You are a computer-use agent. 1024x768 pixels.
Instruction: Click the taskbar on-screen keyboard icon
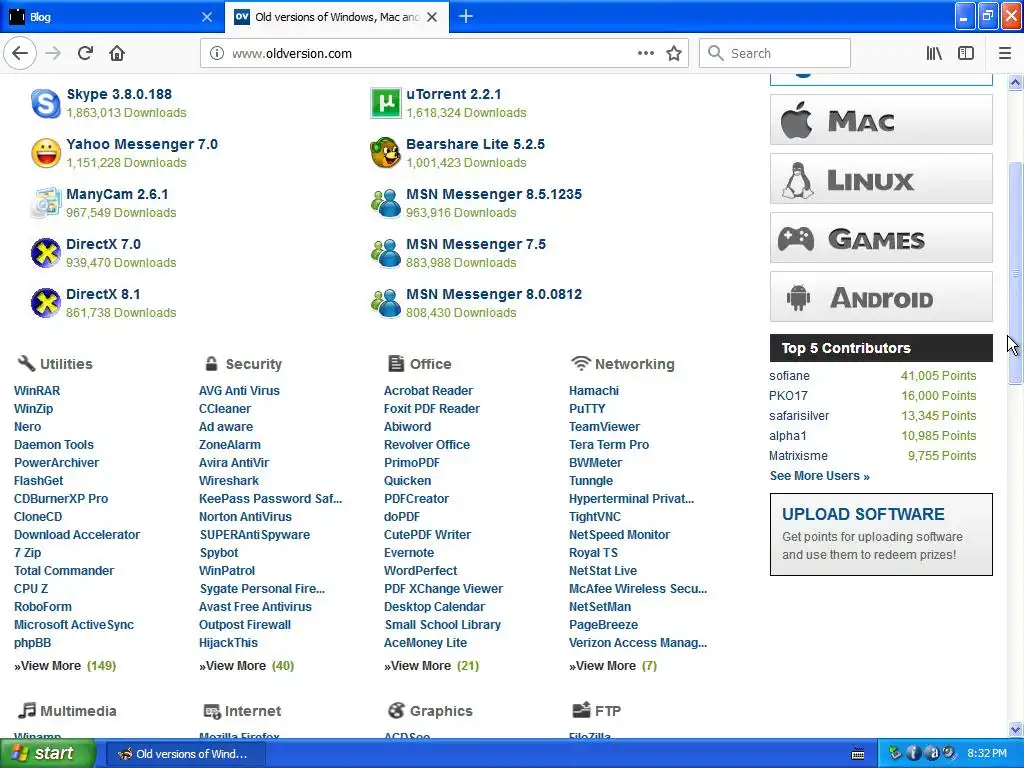pos(858,754)
